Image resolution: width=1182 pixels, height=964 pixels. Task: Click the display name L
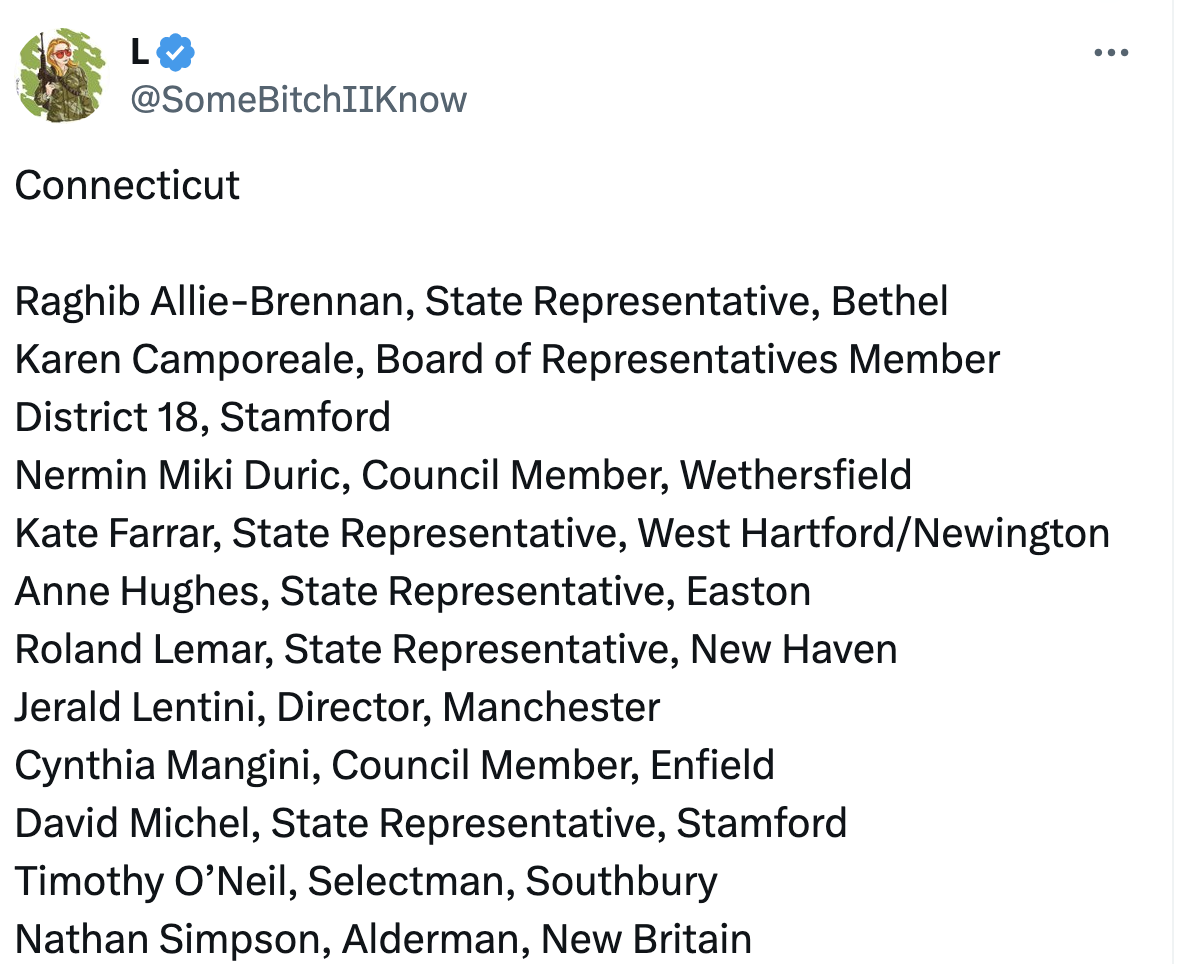139,52
